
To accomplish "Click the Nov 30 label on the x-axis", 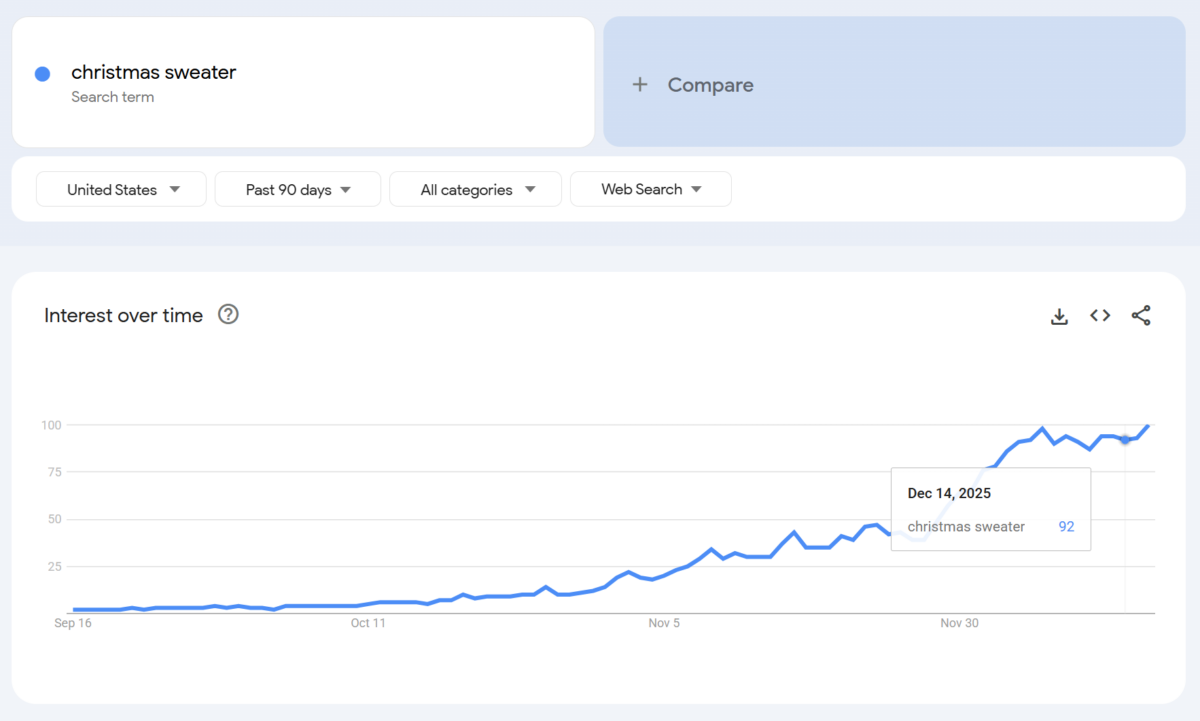I will click(959, 623).
